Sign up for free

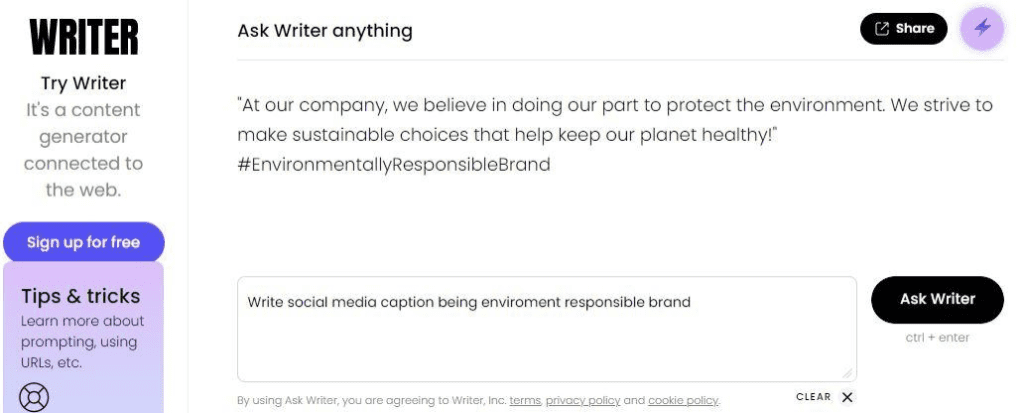click(84, 242)
